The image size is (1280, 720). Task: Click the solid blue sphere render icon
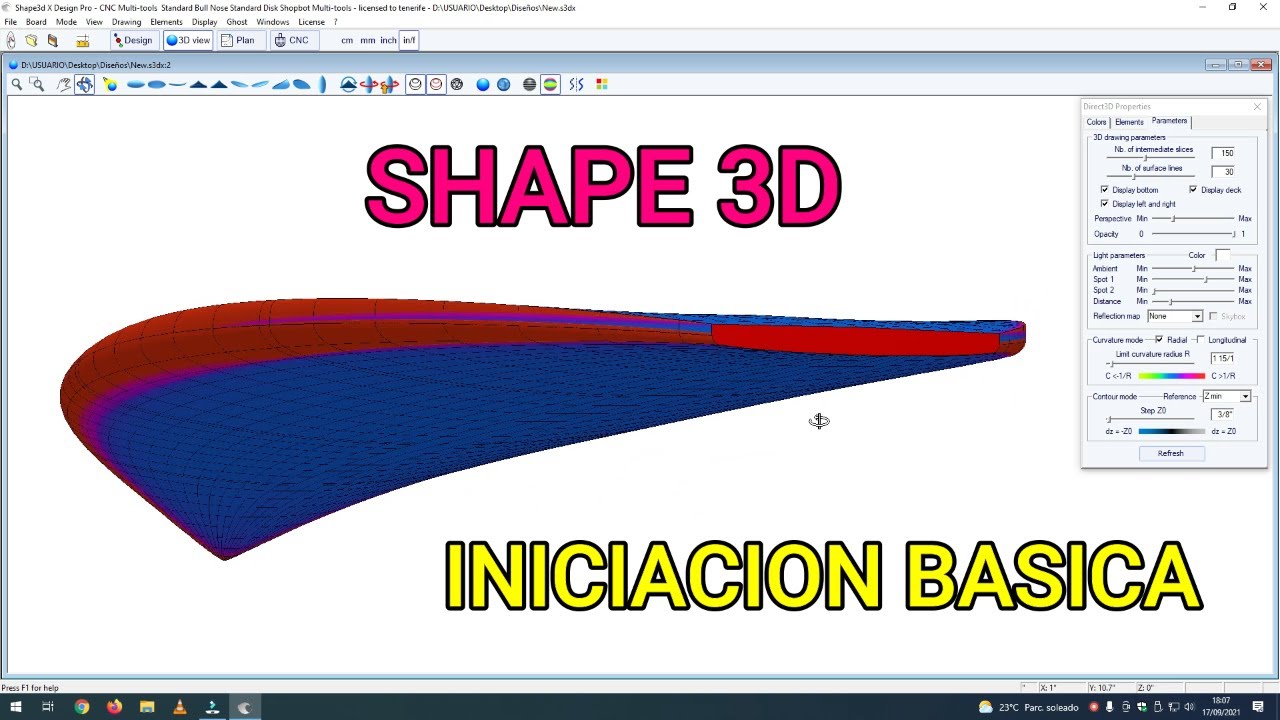(483, 85)
